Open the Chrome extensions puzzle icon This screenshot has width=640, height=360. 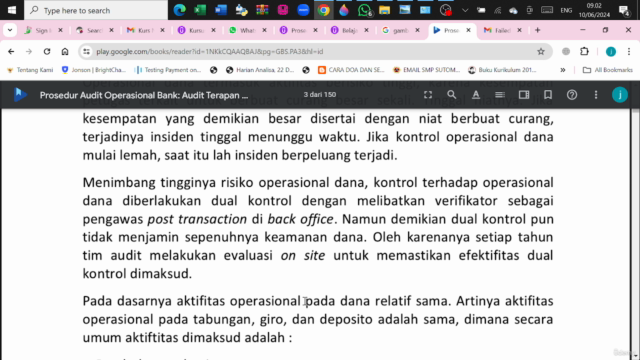[x=584, y=51]
